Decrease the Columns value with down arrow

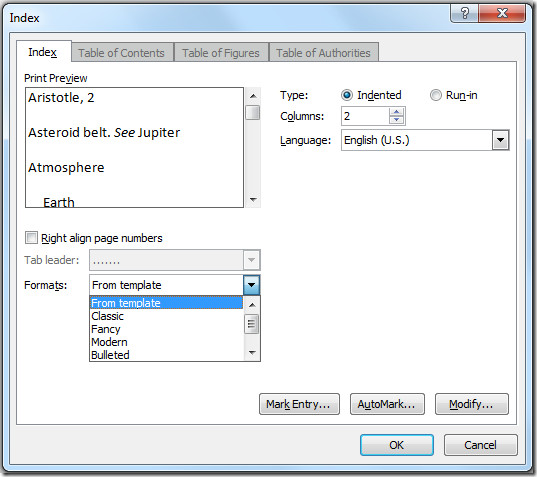pyautogui.click(x=397, y=120)
